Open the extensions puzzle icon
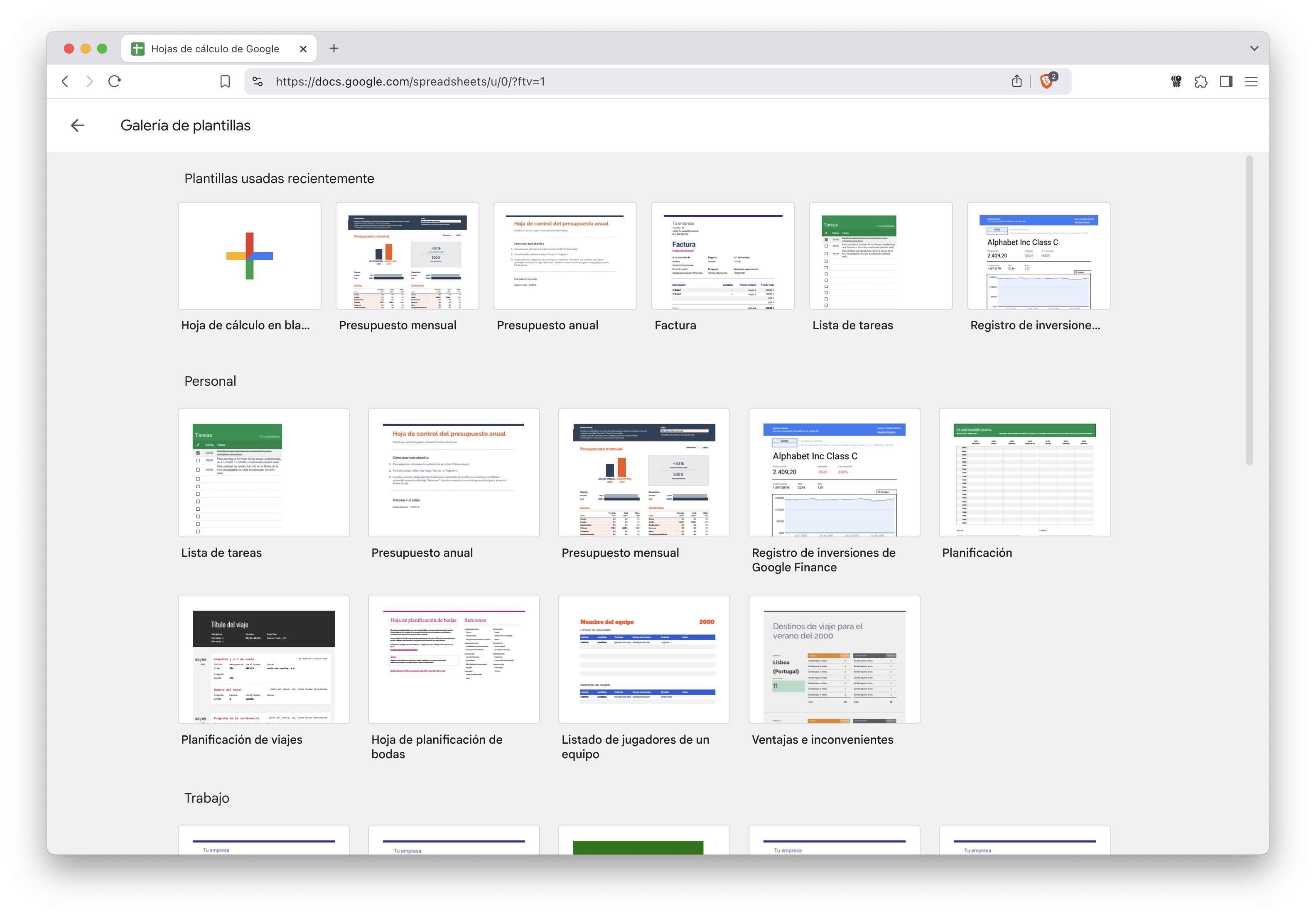The height and width of the screenshot is (916, 1316). tap(1201, 81)
